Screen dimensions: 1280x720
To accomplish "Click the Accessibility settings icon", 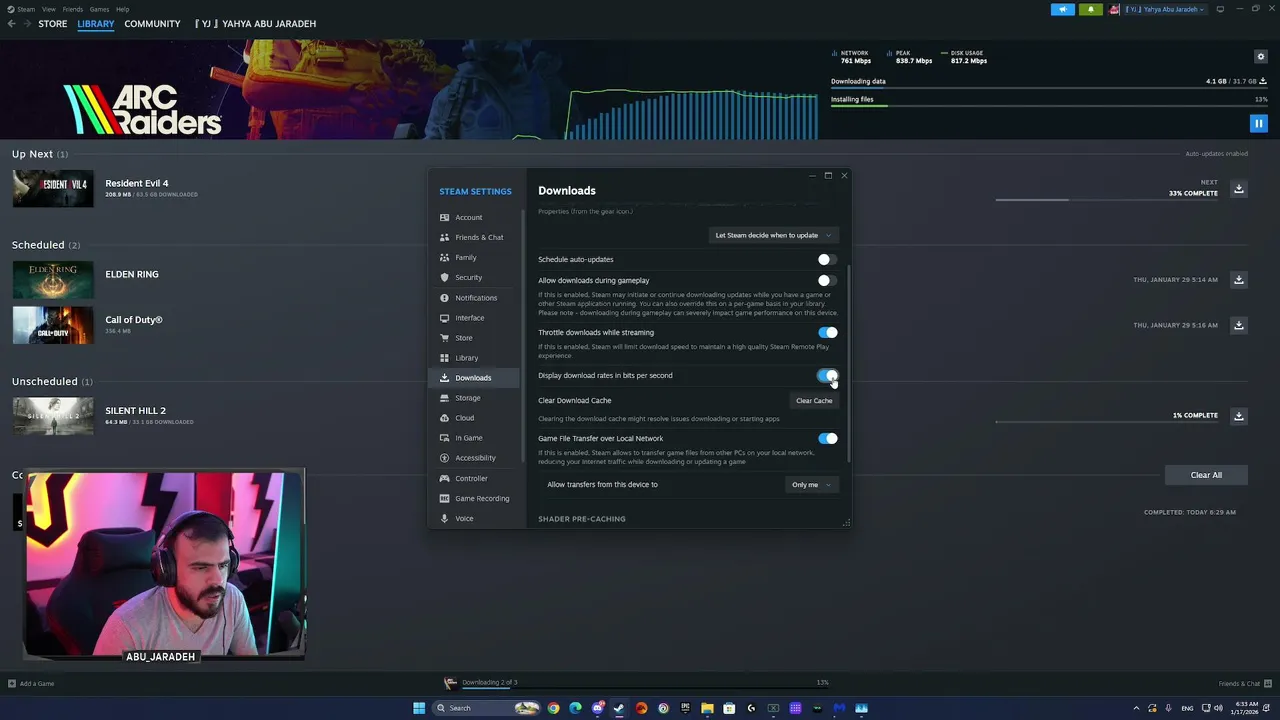I will pos(444,458).
